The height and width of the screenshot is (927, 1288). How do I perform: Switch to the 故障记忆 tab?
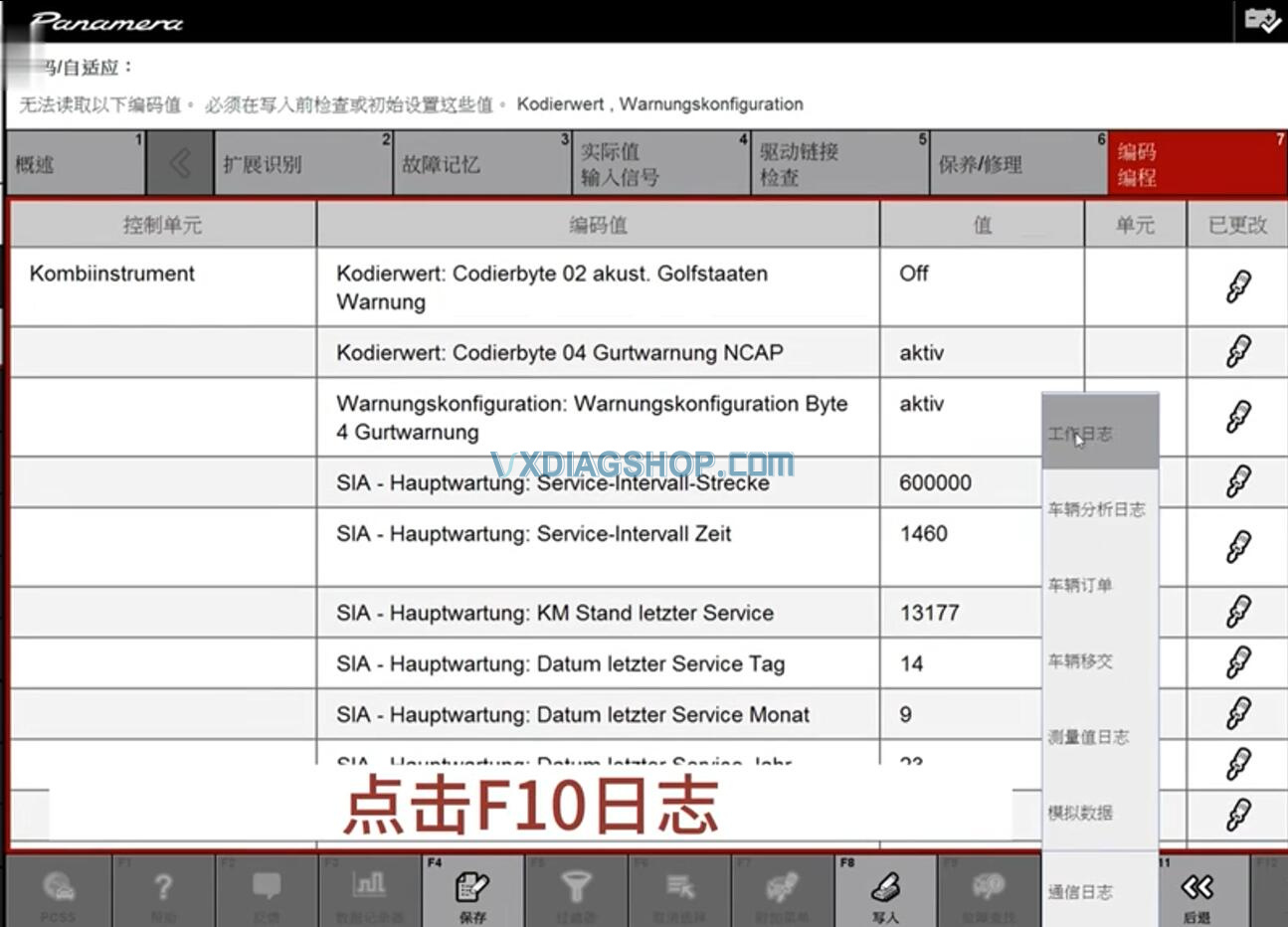coord(482,163)
